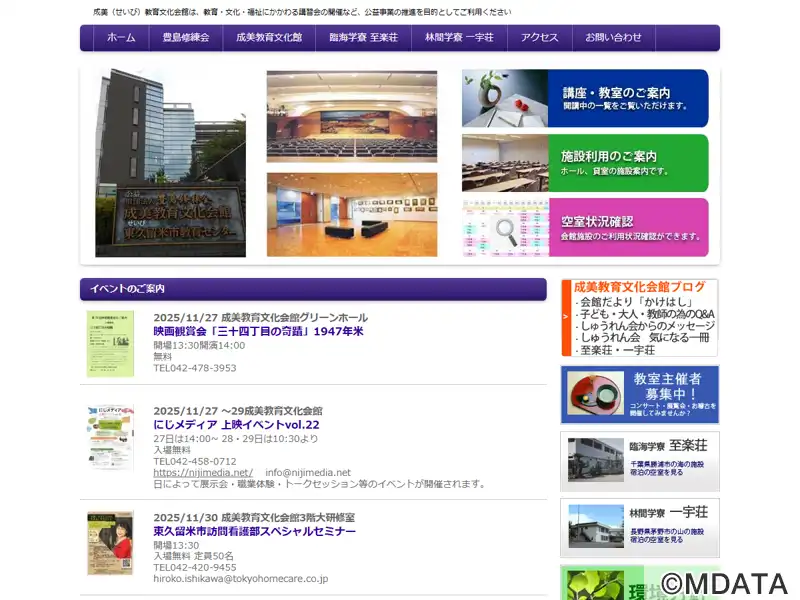Open 映画観賞会「三十四丁目の奇蹟」event title link
Image resolution: width=800 pixels, height=600 pixels.
point(258,331)
